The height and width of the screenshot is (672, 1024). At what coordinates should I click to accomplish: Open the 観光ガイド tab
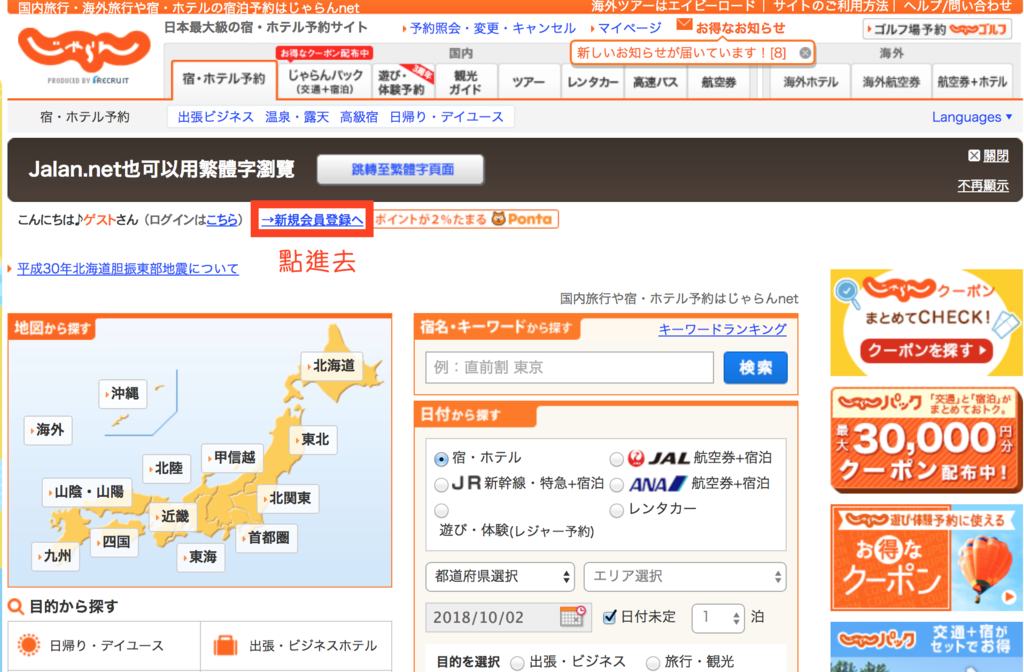pos(466,82)
